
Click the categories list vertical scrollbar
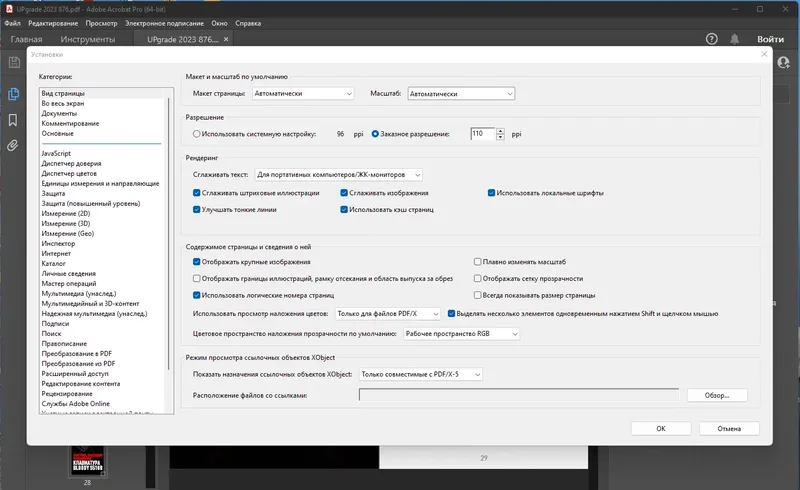(169, 232)
